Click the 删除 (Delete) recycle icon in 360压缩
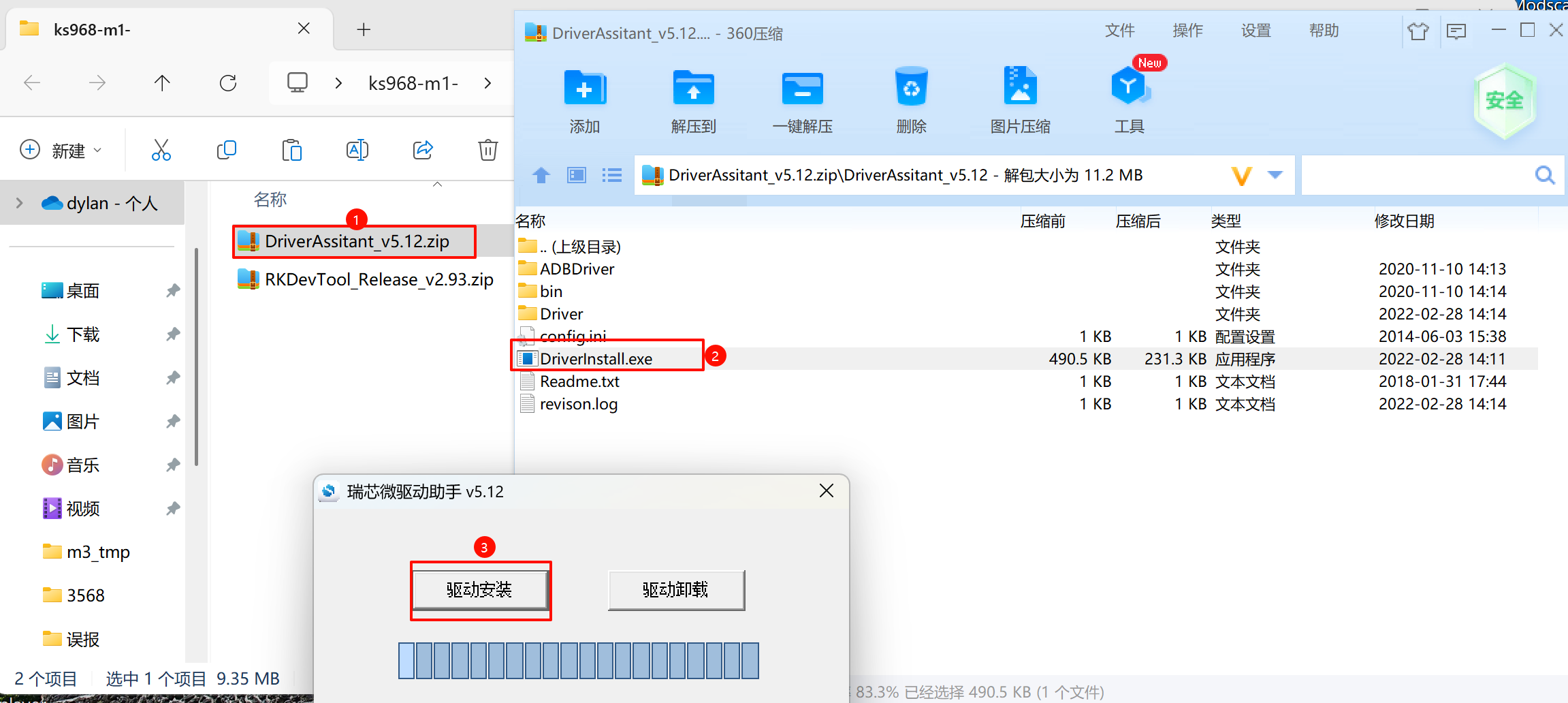Screen dimensions: 1568x703 coord(911,87)
